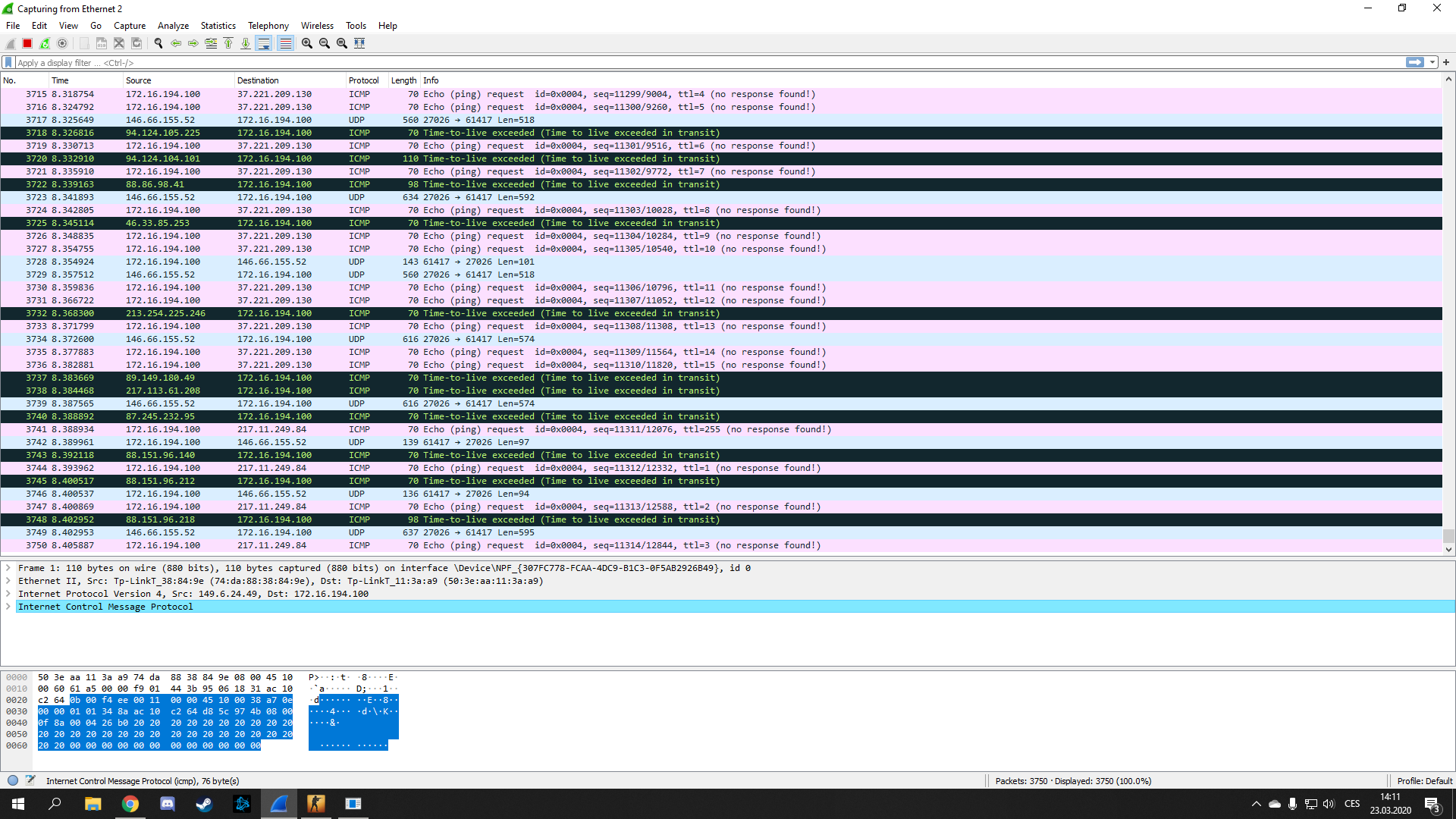Image resolution: width=1456 pixels, height=819 pixels.
Task: Zoom in the packet list text
Action: click(x=307, y=43)
